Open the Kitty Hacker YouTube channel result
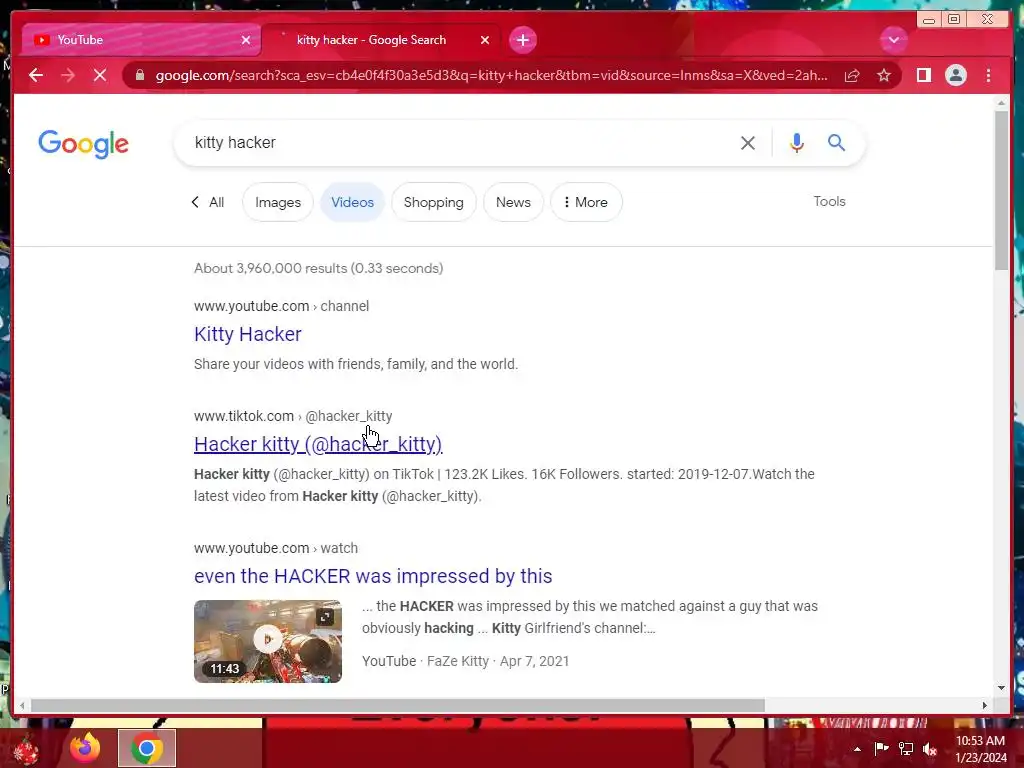This screenshot has width=1024, height=768. [x=248, y=334]
